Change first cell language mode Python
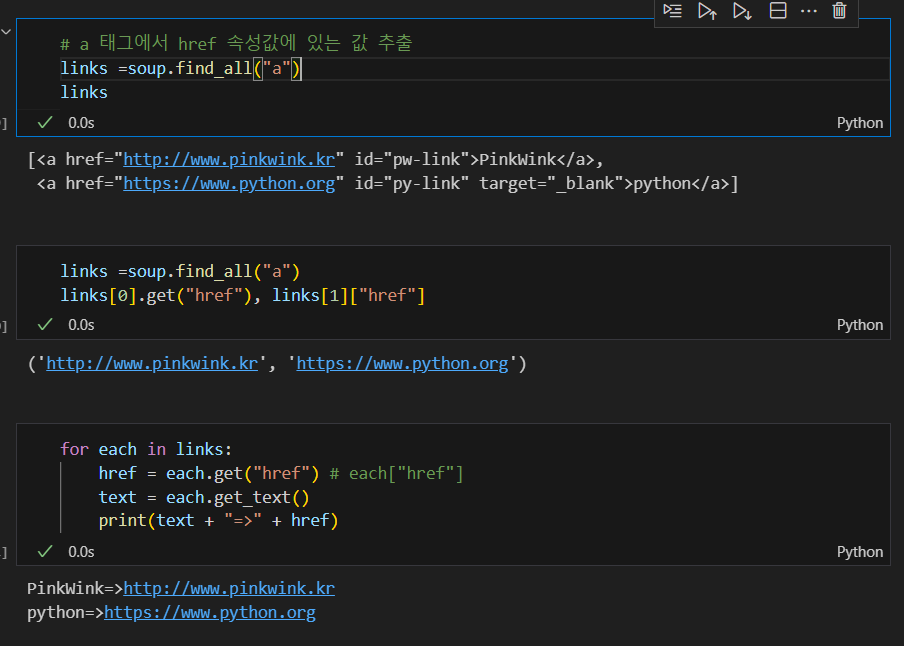 (860, 123)
